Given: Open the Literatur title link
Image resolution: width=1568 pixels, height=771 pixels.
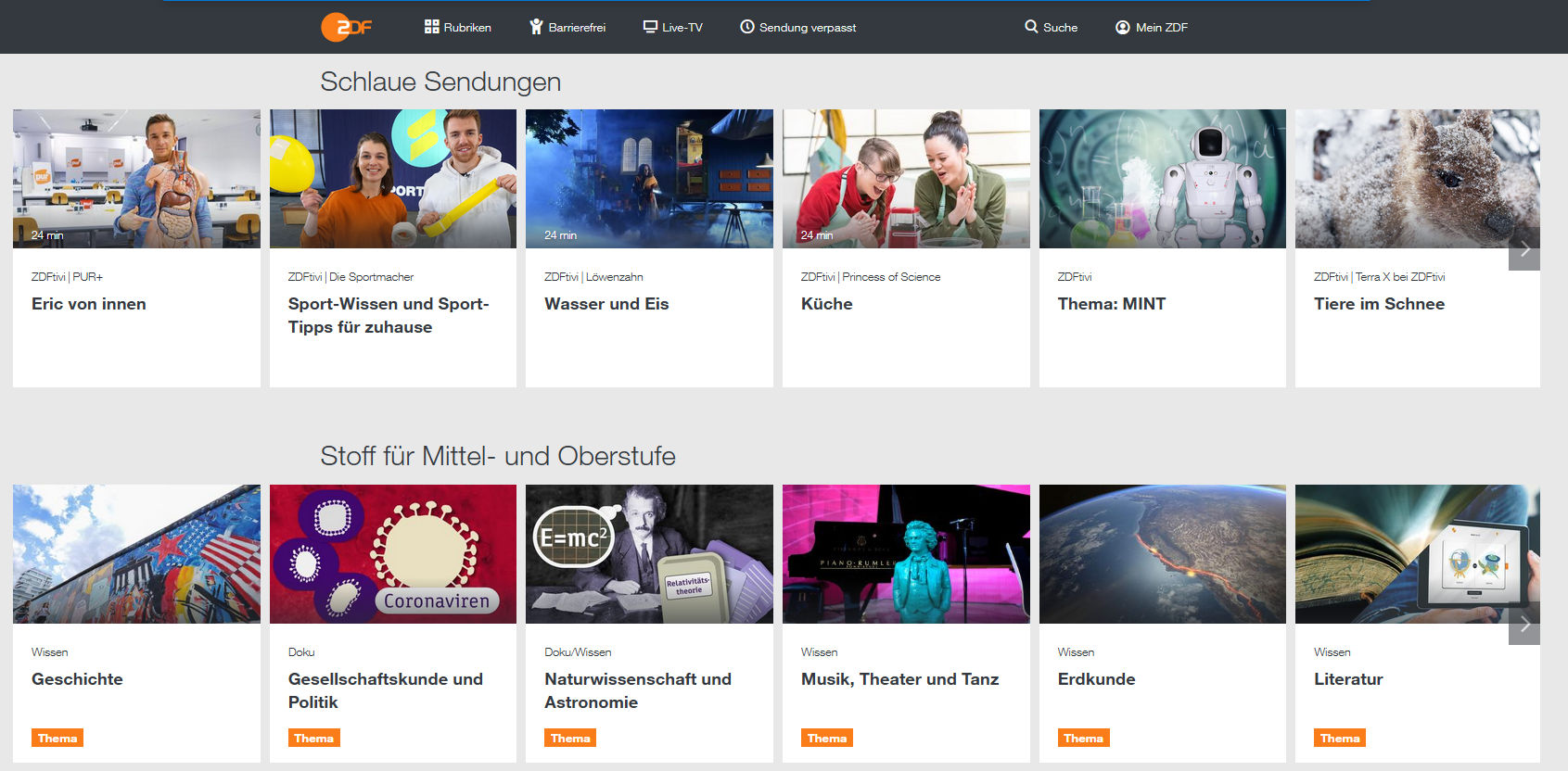Looking at the screenshot, I should click(x=1348, y=679).
